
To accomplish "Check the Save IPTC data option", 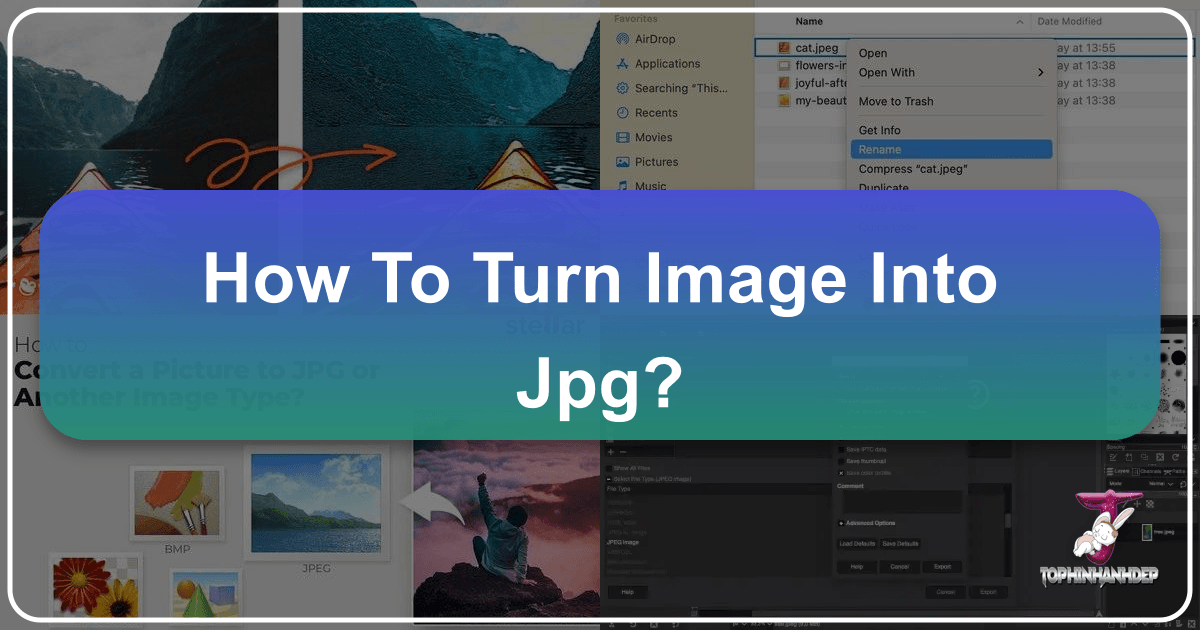I will 840,449.
